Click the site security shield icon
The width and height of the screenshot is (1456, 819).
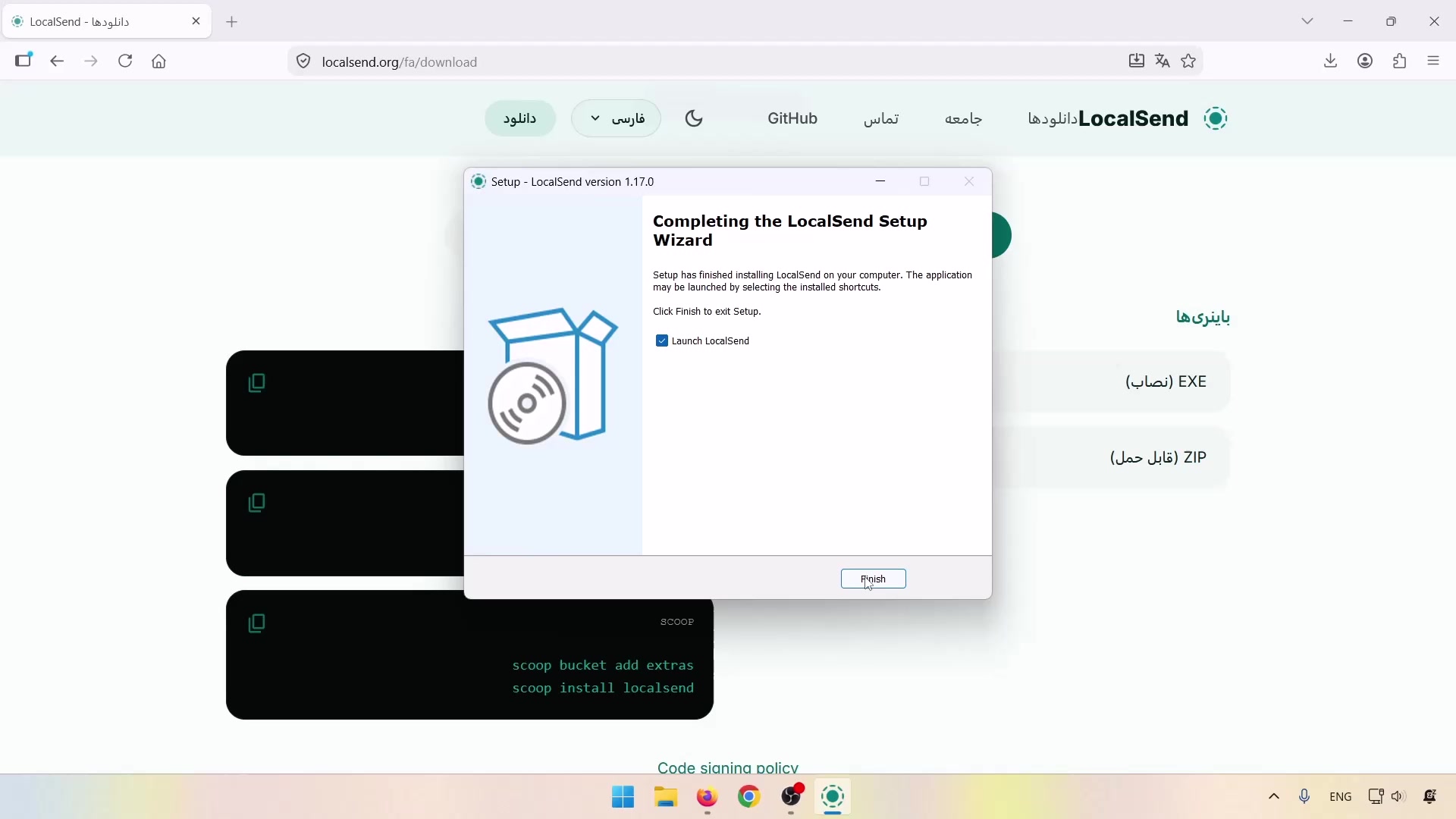click(x=303, y=61)
